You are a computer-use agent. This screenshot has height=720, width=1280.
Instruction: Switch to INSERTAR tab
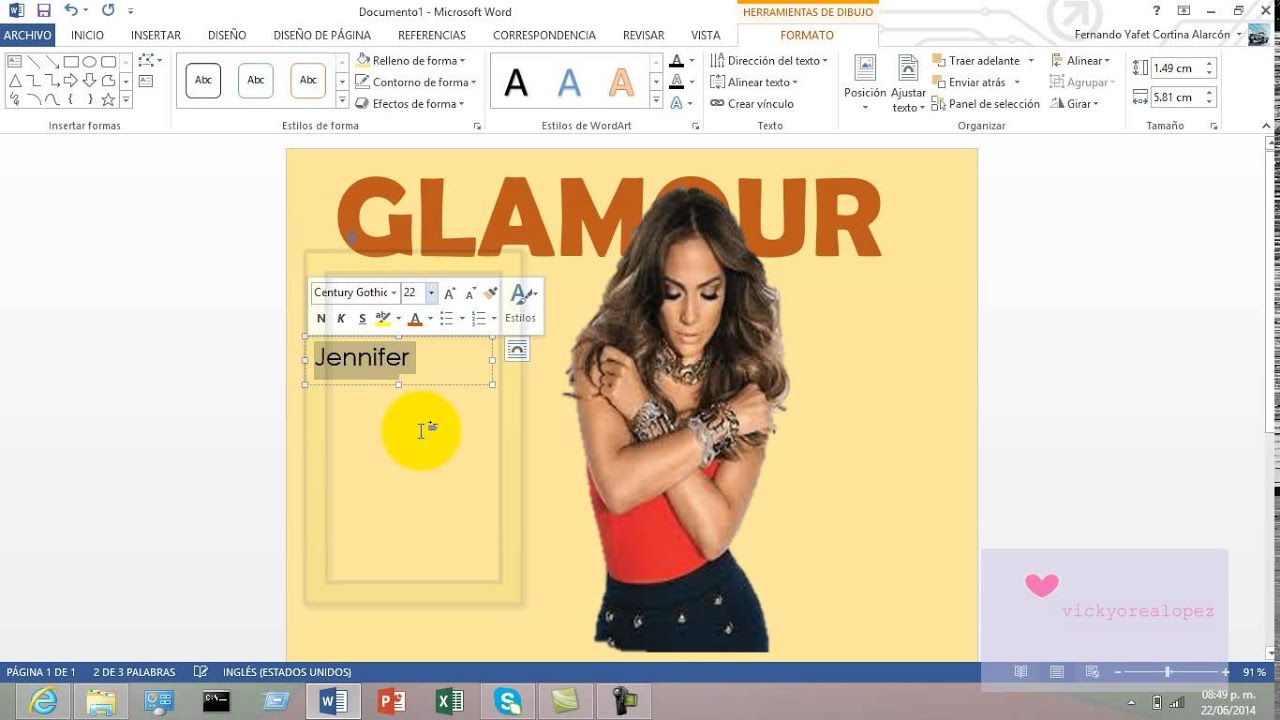point(156,35)
